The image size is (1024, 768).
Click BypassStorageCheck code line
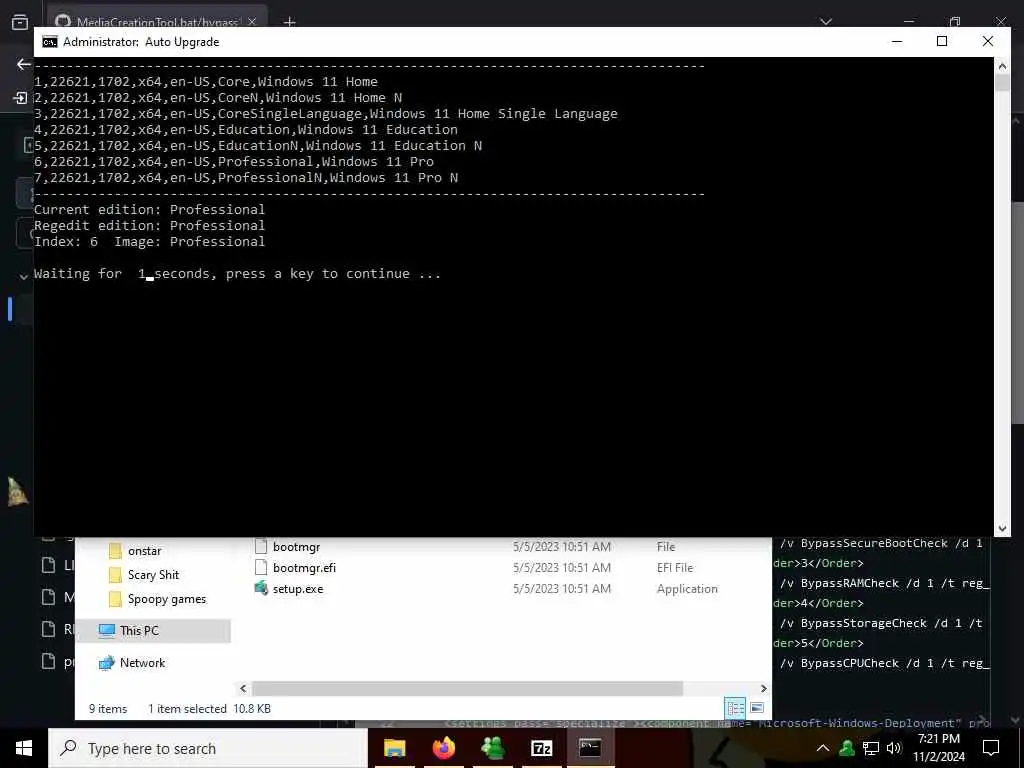point(881,623)
